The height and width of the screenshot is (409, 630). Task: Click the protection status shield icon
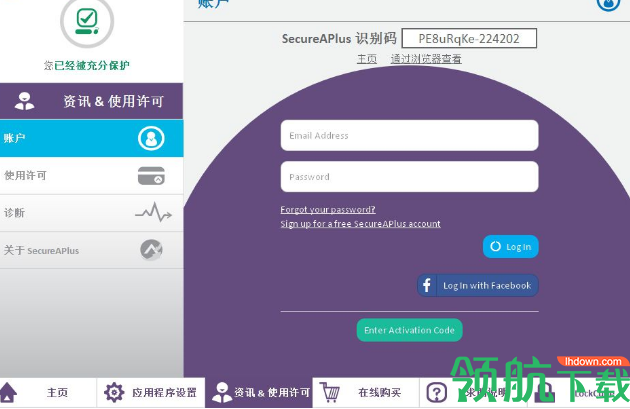pyautogui.click(x=87, y=21)
